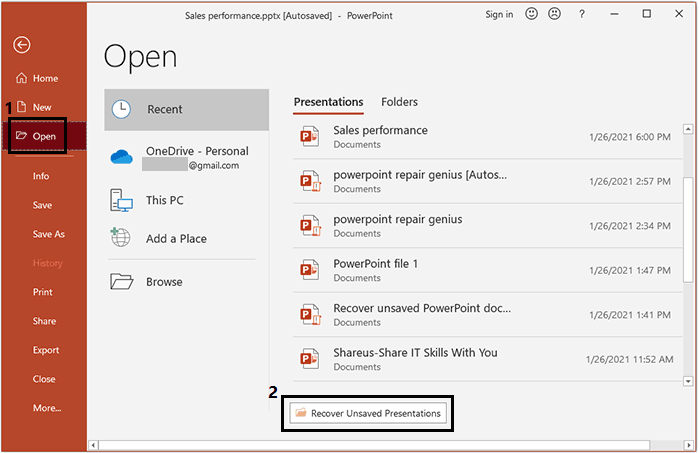
Task: Click the horizontal scrollbar right arrow
Action: (689, 445)
